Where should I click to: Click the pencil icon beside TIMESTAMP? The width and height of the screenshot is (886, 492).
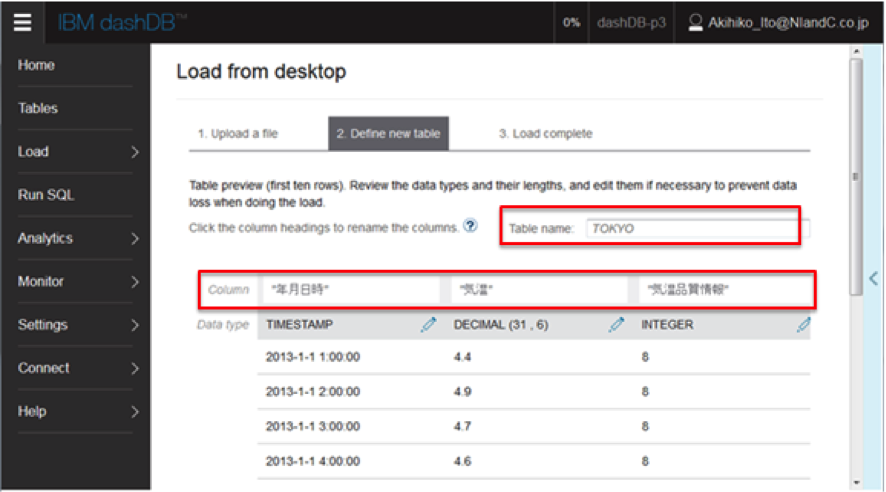click(x=429, y=324)
